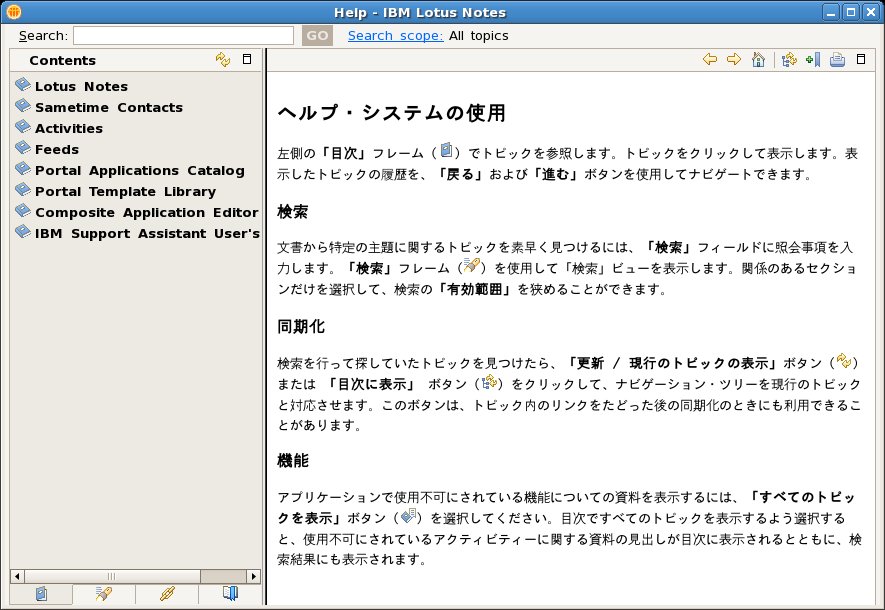Open Portal Applications Catalog book
Screen dimensions: 885x610
140,170
